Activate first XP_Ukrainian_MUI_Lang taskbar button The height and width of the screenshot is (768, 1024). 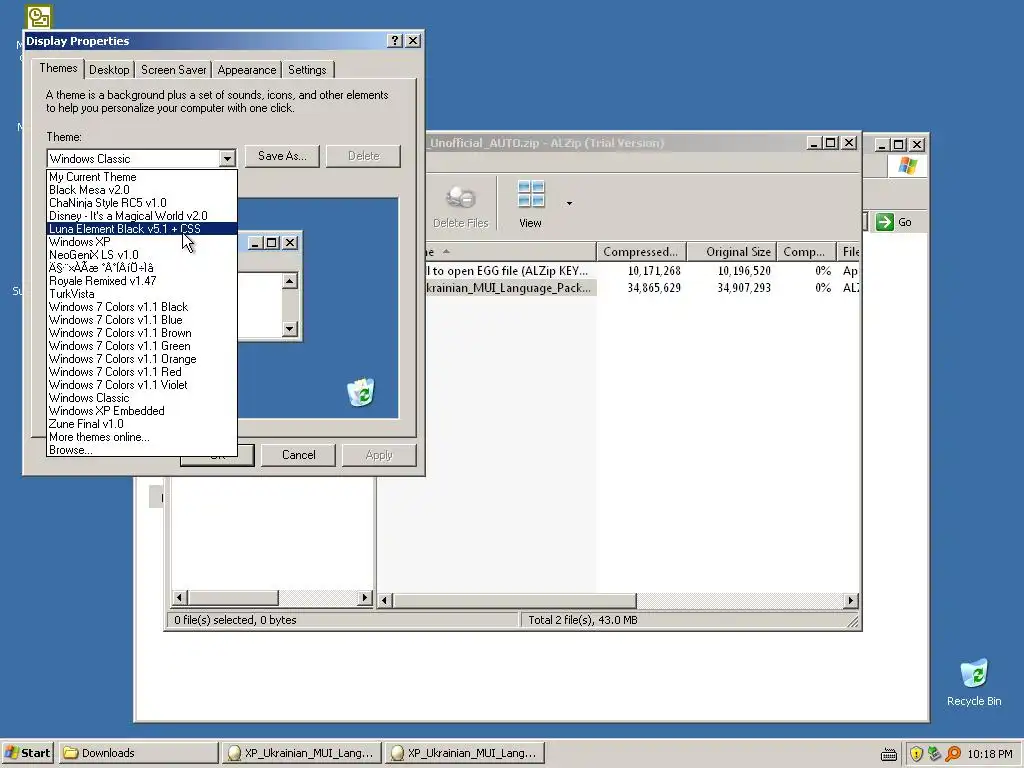pos(301,753)
